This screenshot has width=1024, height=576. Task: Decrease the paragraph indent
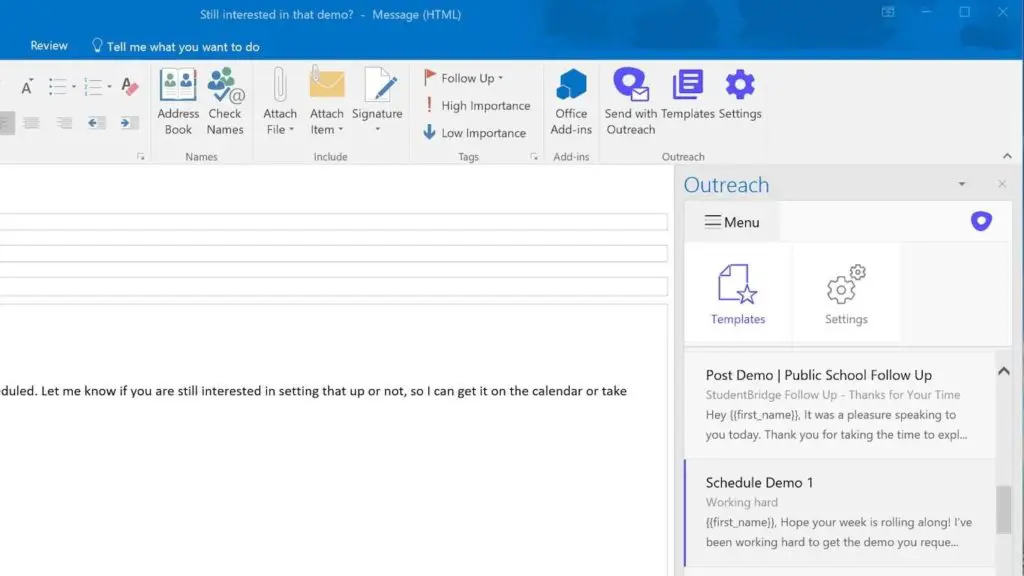[x=96, y=123]
